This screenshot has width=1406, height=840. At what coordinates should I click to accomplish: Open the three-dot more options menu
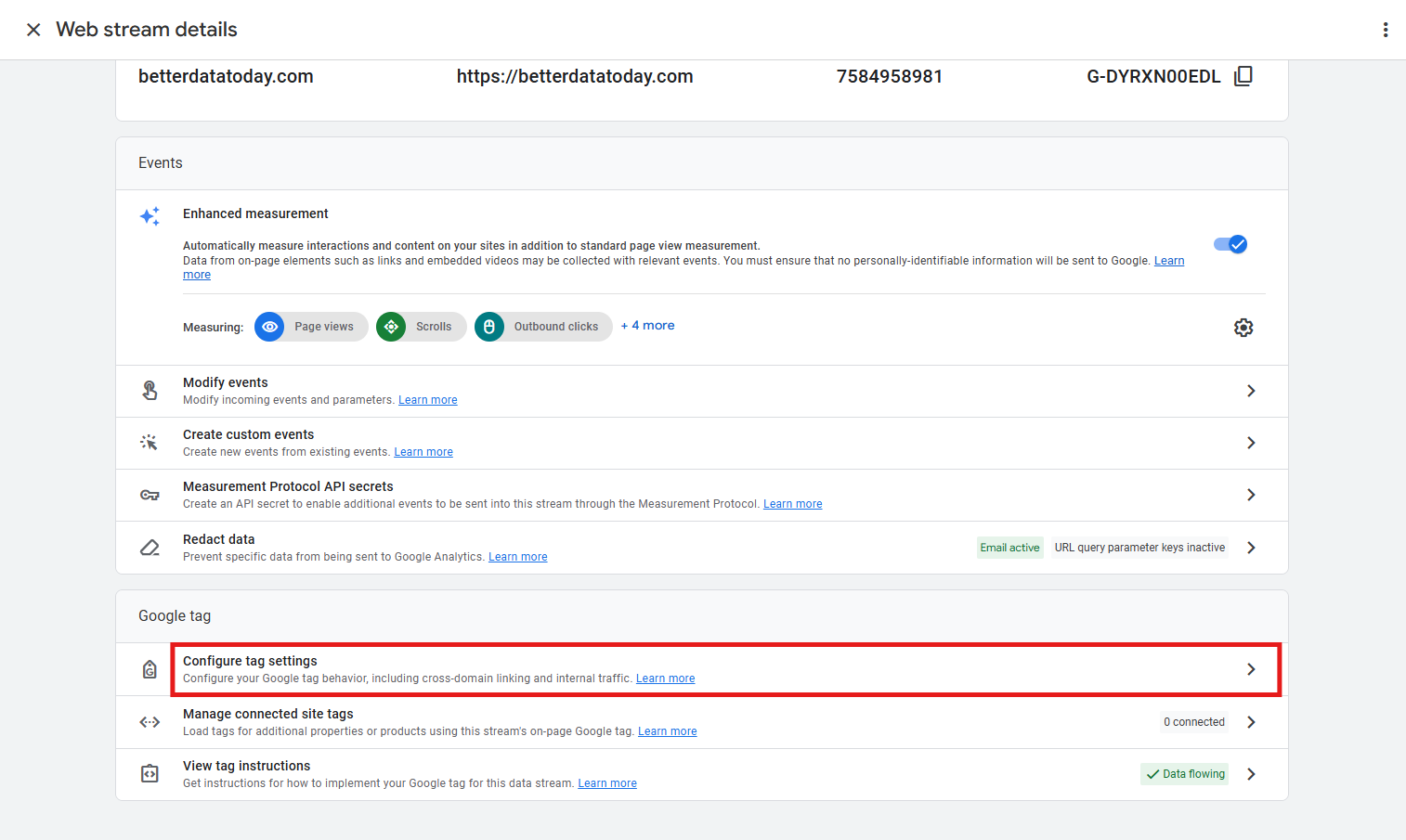tap(1385, 30)
